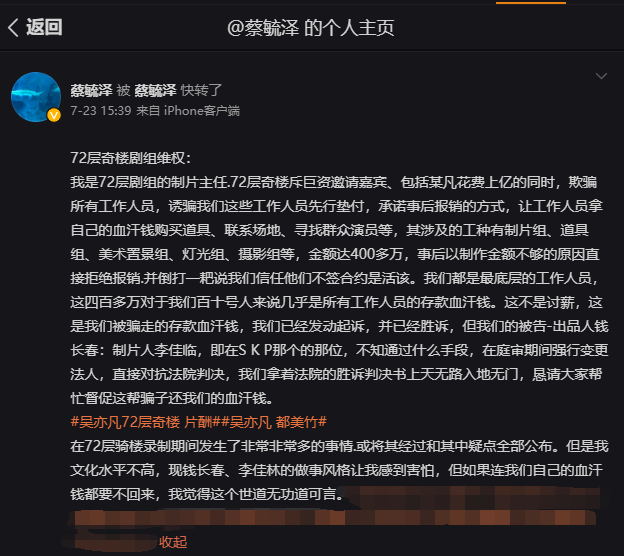Collapse the post with 收起

coord(173,542)
